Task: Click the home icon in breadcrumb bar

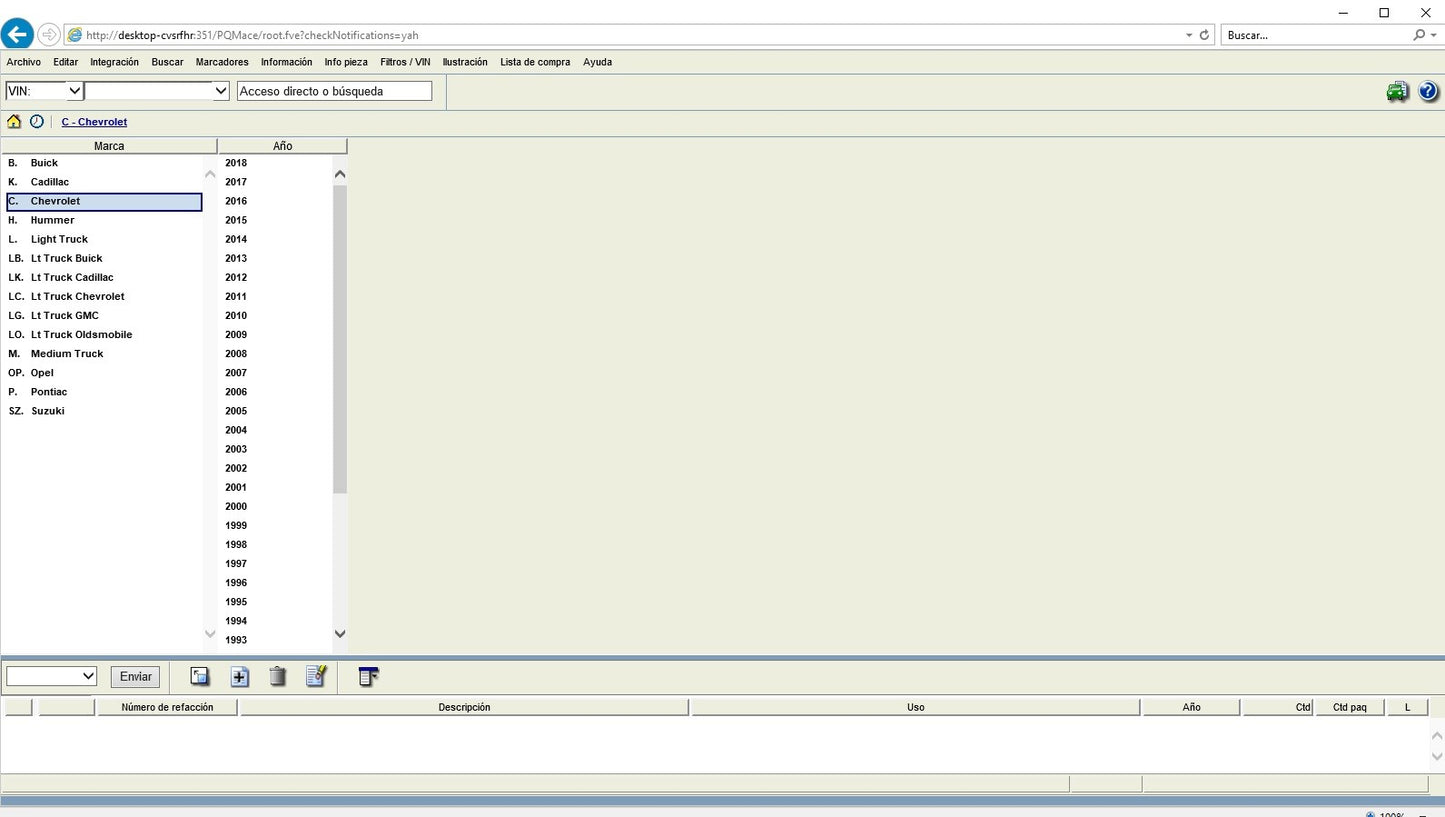Action: (14, 122)
